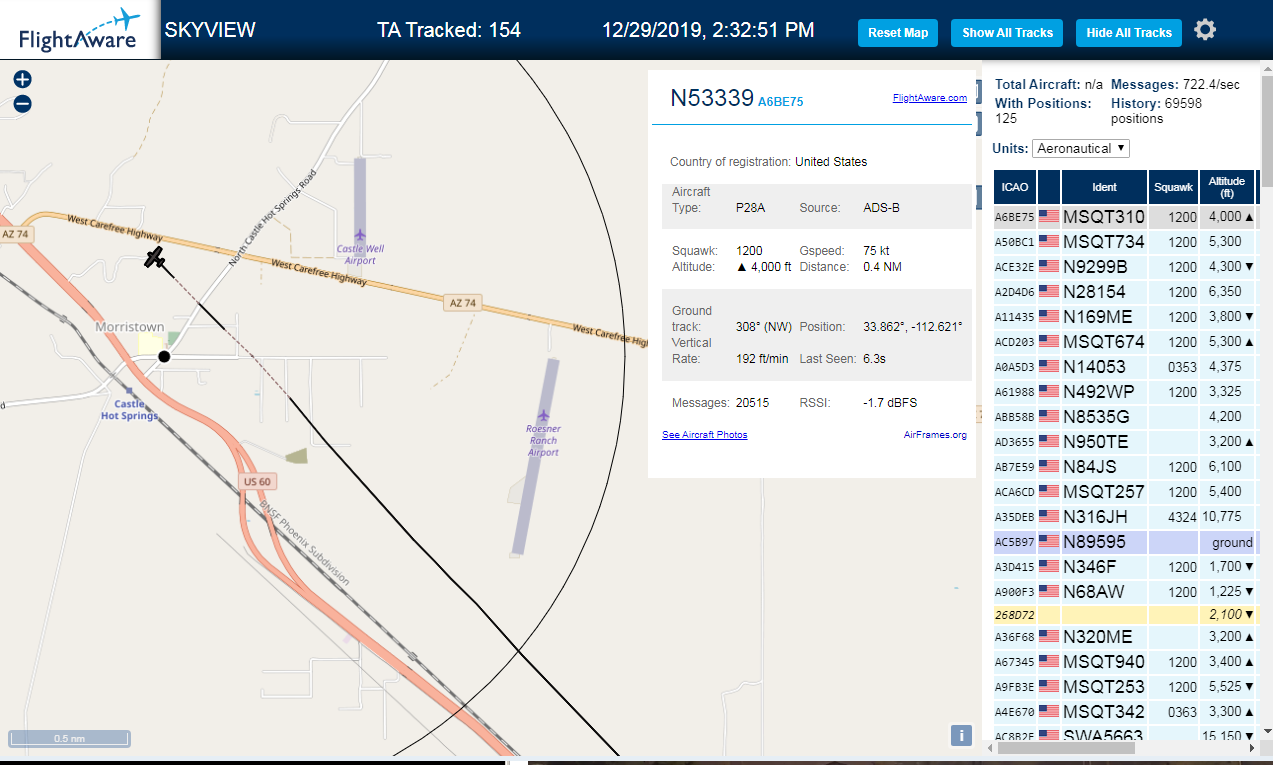Open the map info 'i' button
The image size is (1273, 765).
(961, 736)
